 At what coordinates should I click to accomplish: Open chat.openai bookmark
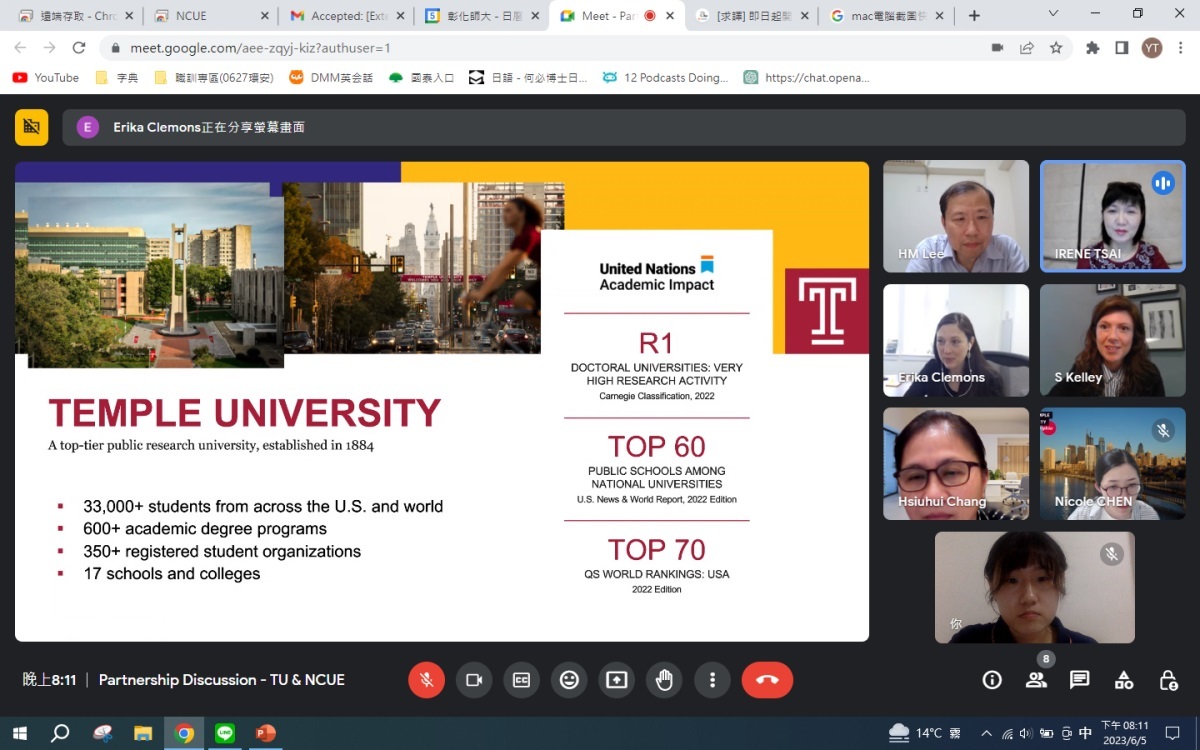pyautogui.click(x=807, y=77)
